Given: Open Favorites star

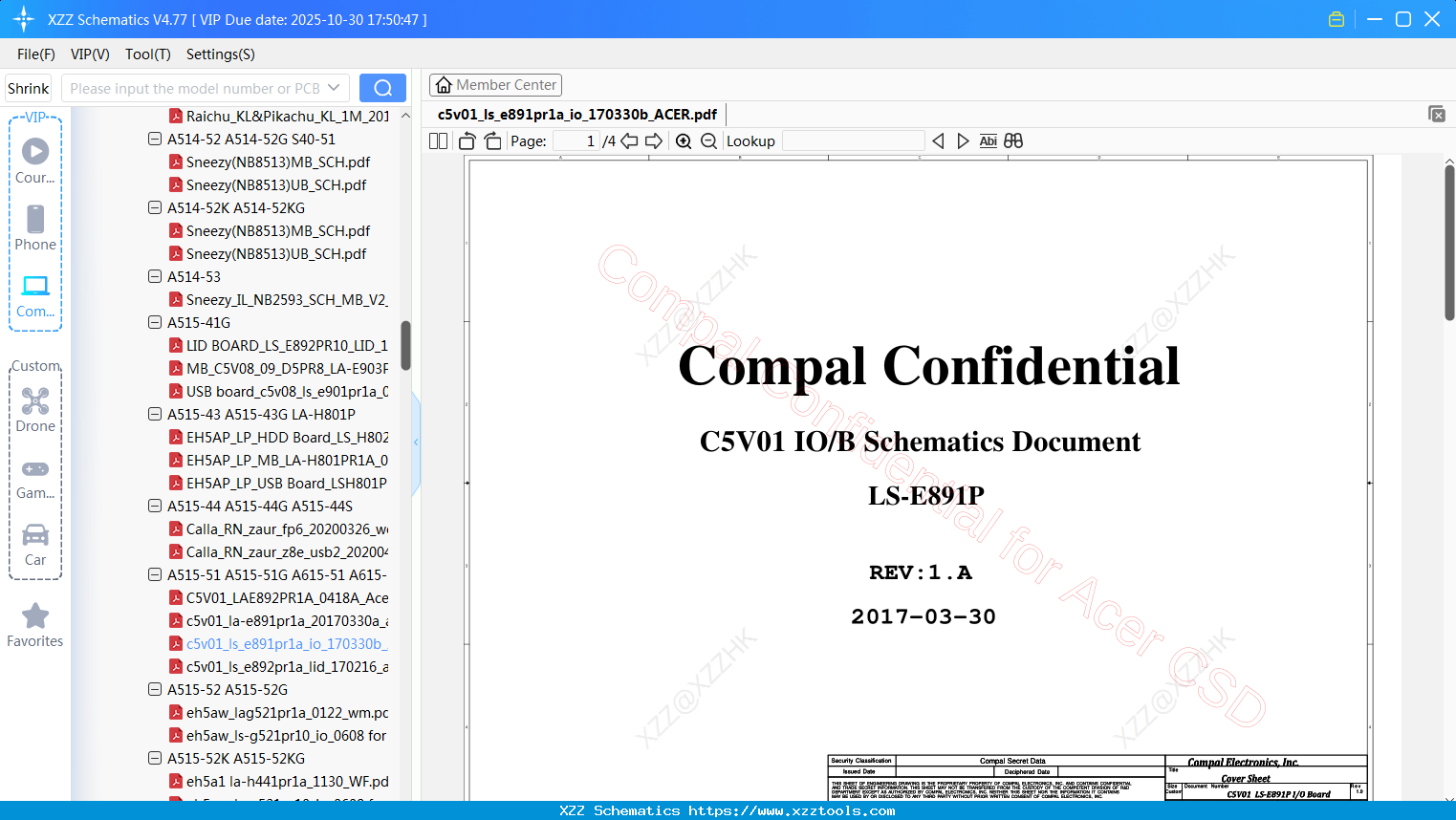Looking at the screenshot, I should pos(35,615).
